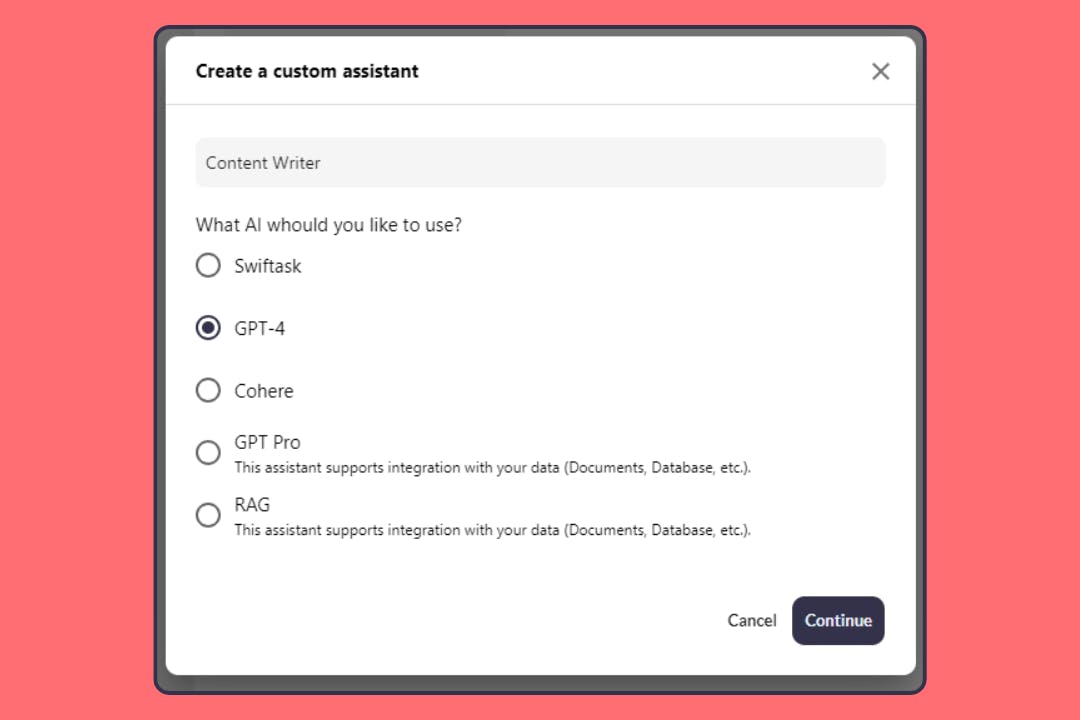The image size is (1080, 720).
Task: Select the Swiftask radio button
Action: [208, 266]
